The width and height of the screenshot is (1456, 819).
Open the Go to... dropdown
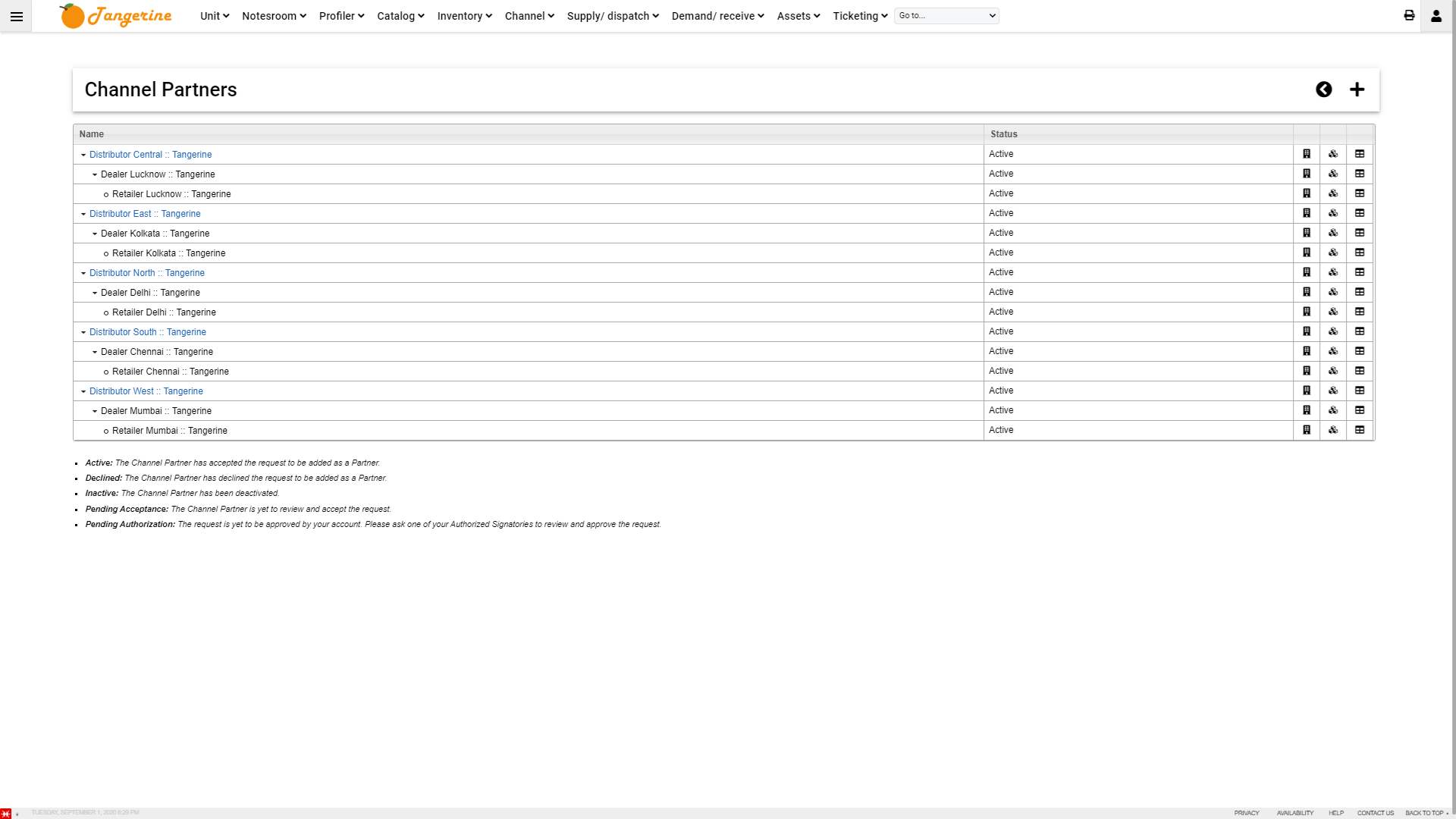[x=946, y=16]
